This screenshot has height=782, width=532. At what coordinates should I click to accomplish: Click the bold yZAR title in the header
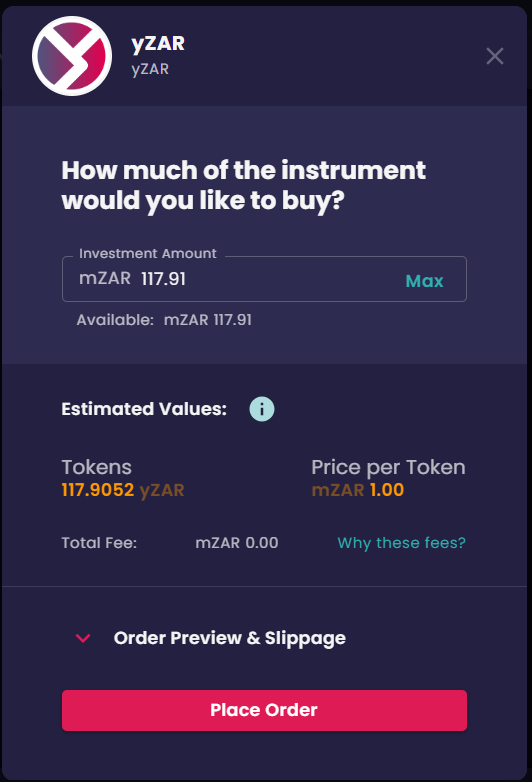coord(158,44)
